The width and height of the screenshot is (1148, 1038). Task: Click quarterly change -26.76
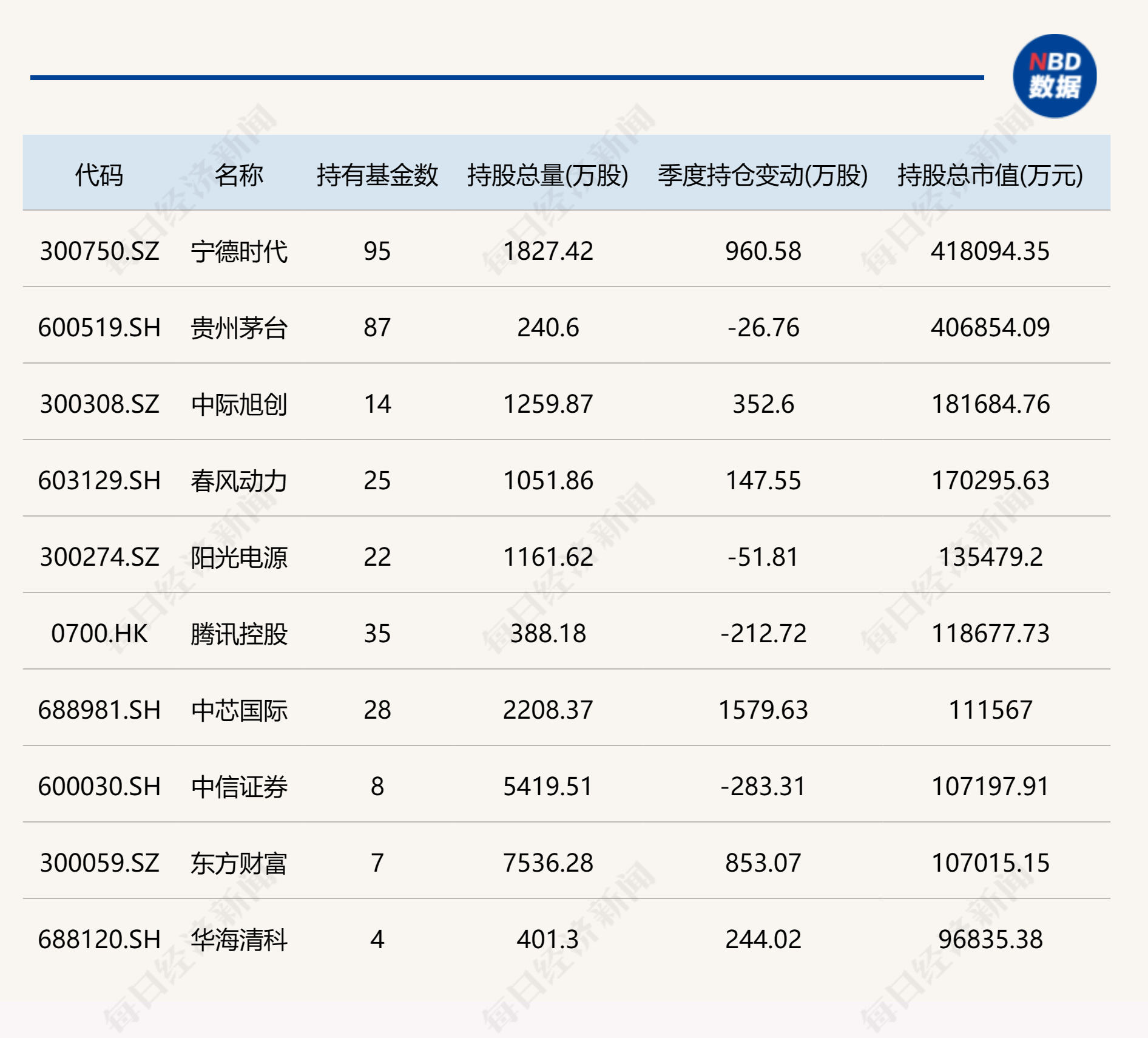[x=763, y=328]
